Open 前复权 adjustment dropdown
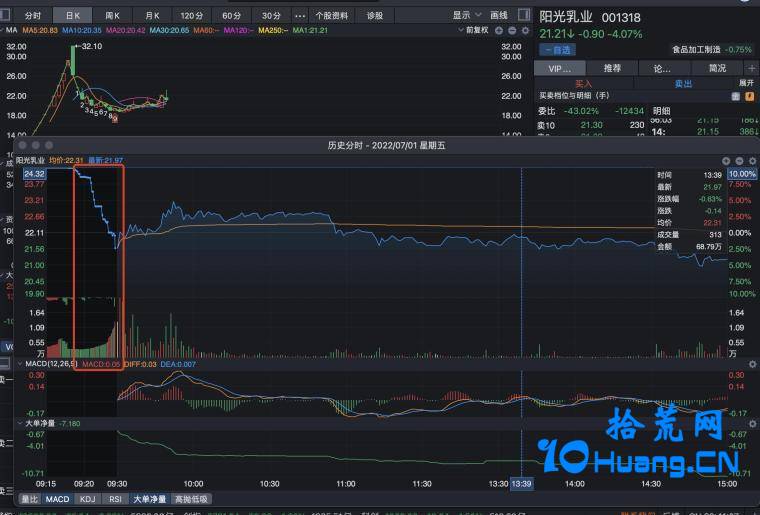Viewport: 760px width, 515px height. (x=474, y=30)
